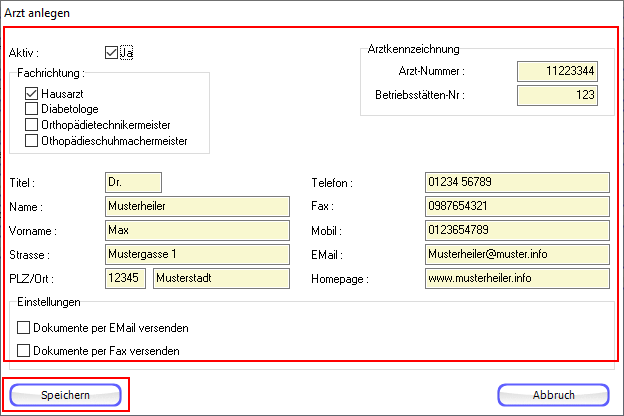Tick the Orthopädietechnikermeister checkbox
Image resolution: width=624 pixels, height=416 pixels.
[32, 125]
